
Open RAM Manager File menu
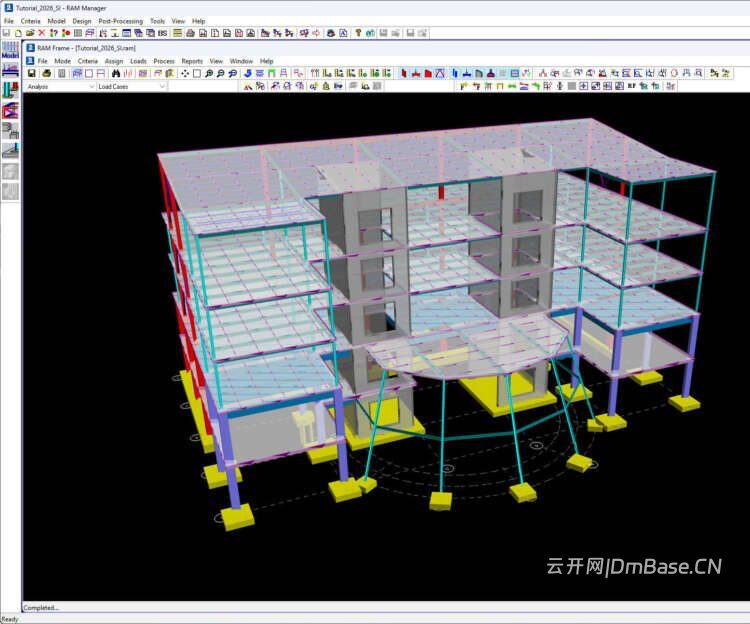(x=9, y=21)
